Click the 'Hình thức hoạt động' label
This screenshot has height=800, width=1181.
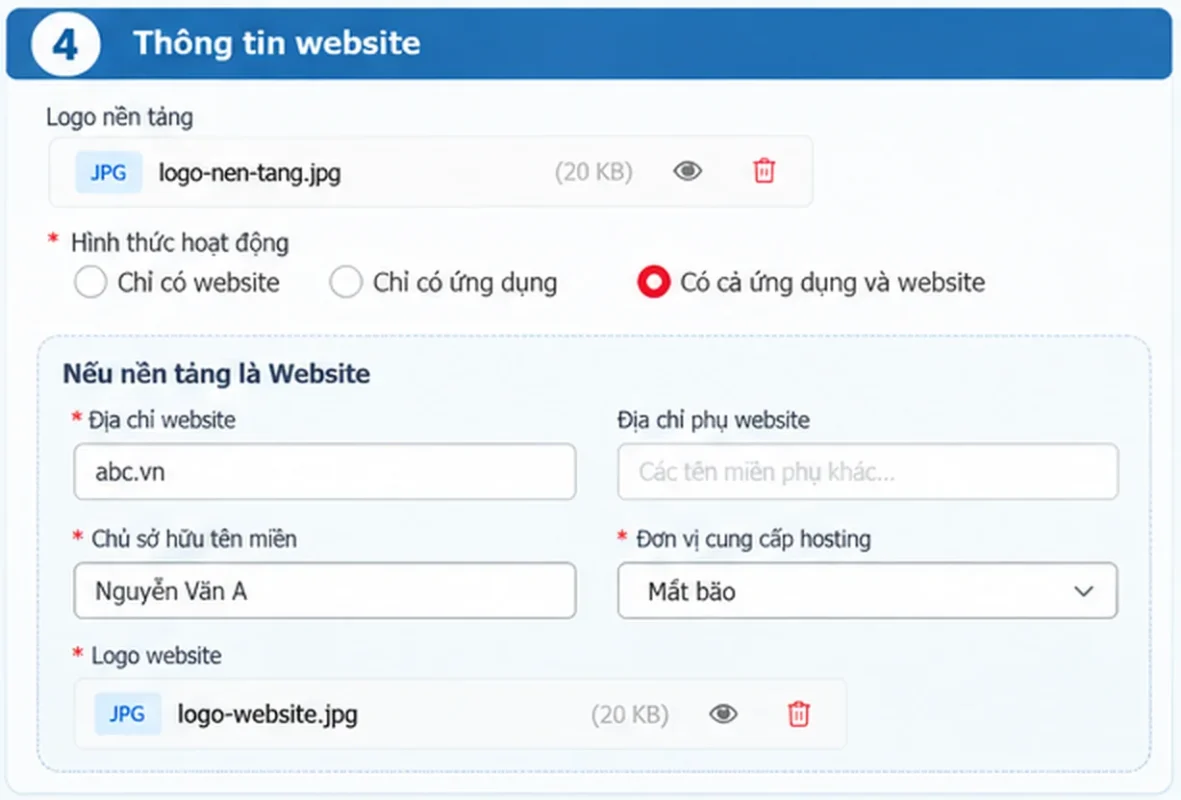179,243
